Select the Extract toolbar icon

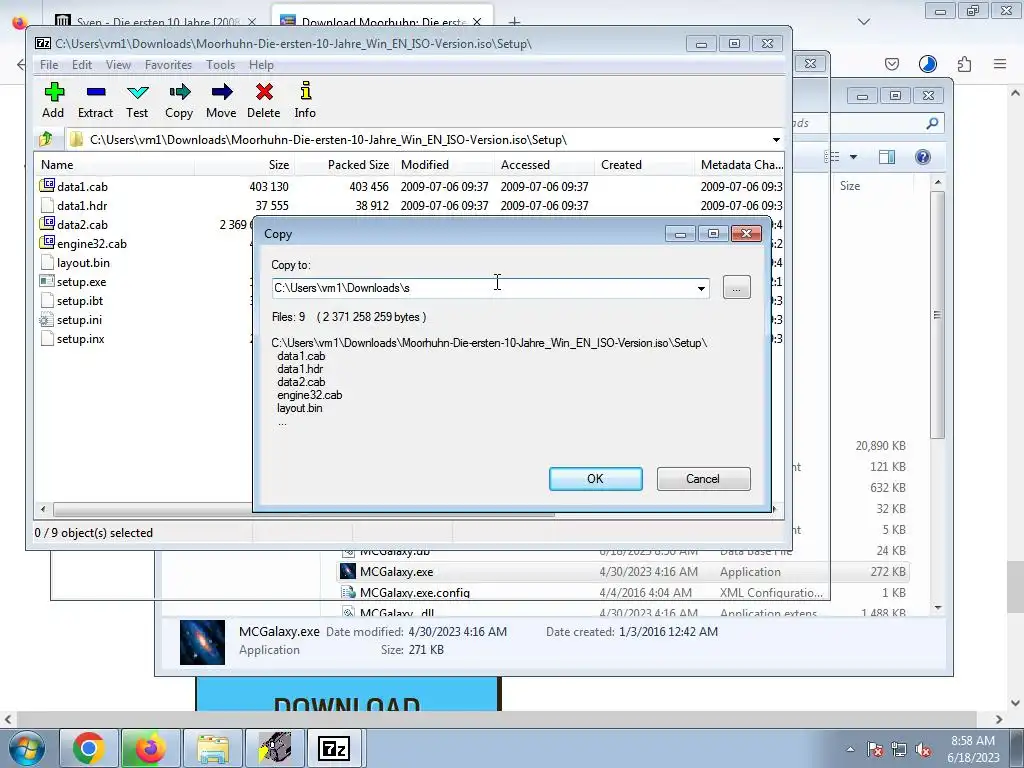point(95,100)
